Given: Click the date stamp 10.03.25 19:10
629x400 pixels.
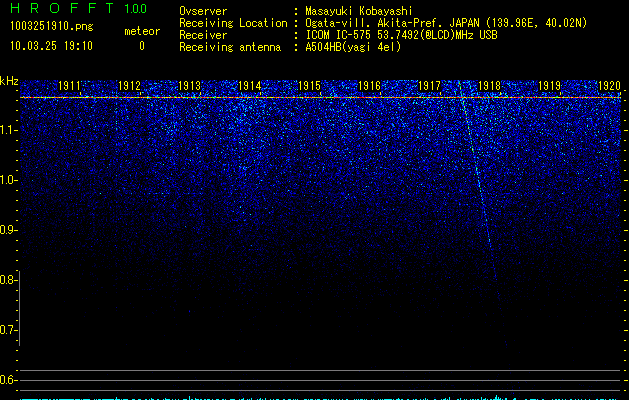Looking at the screenshot, I should pos(51,46).
